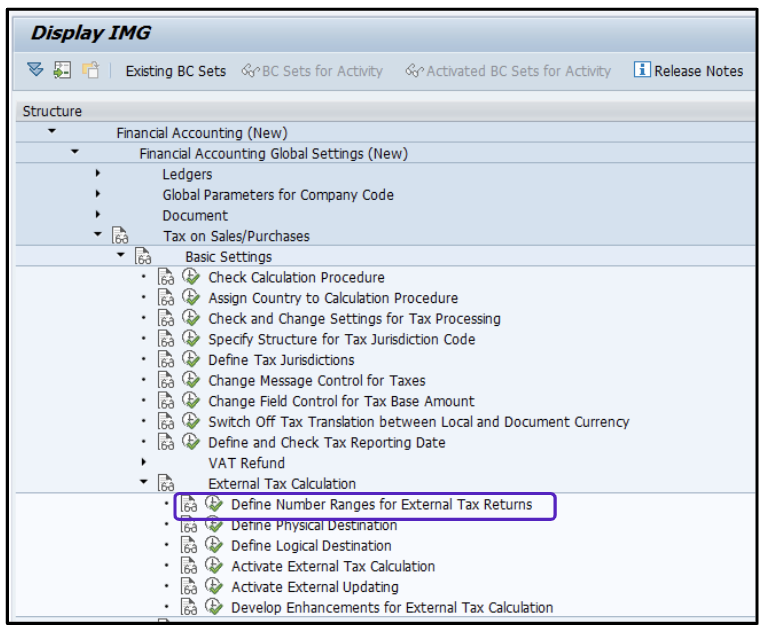Run the Check Calculation Procedure execute icon
This screenshot has width=766, height=632.
pos(191,277)
